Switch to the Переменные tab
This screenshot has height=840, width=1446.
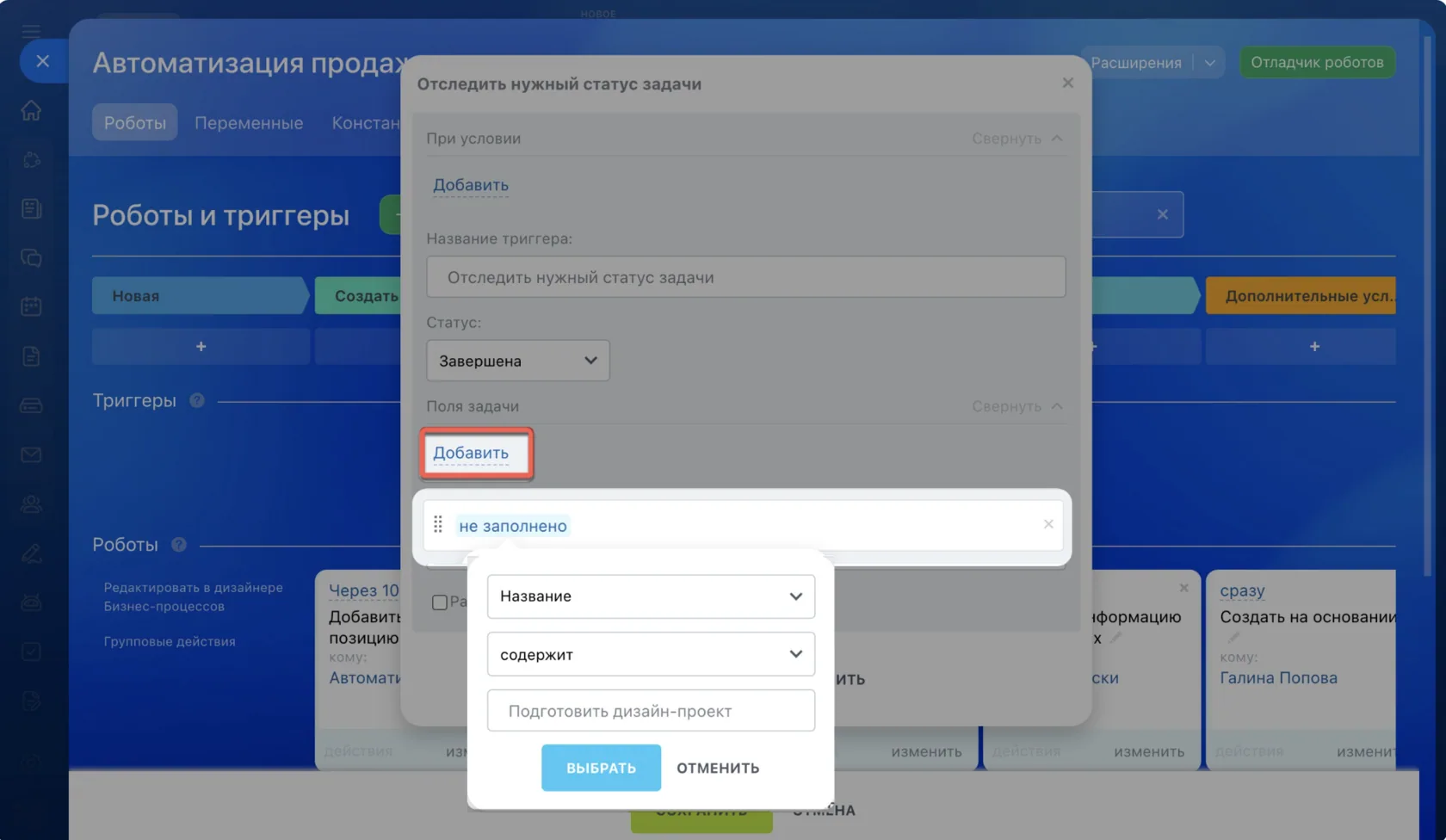pos(249,123)
